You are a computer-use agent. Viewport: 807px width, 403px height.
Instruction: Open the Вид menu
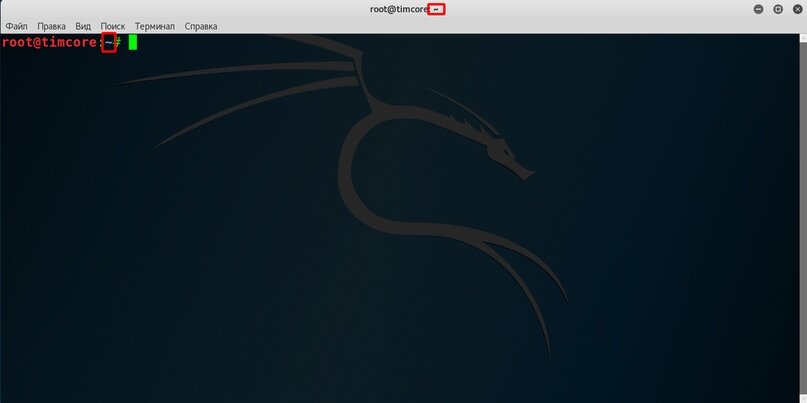coord(83,26)
